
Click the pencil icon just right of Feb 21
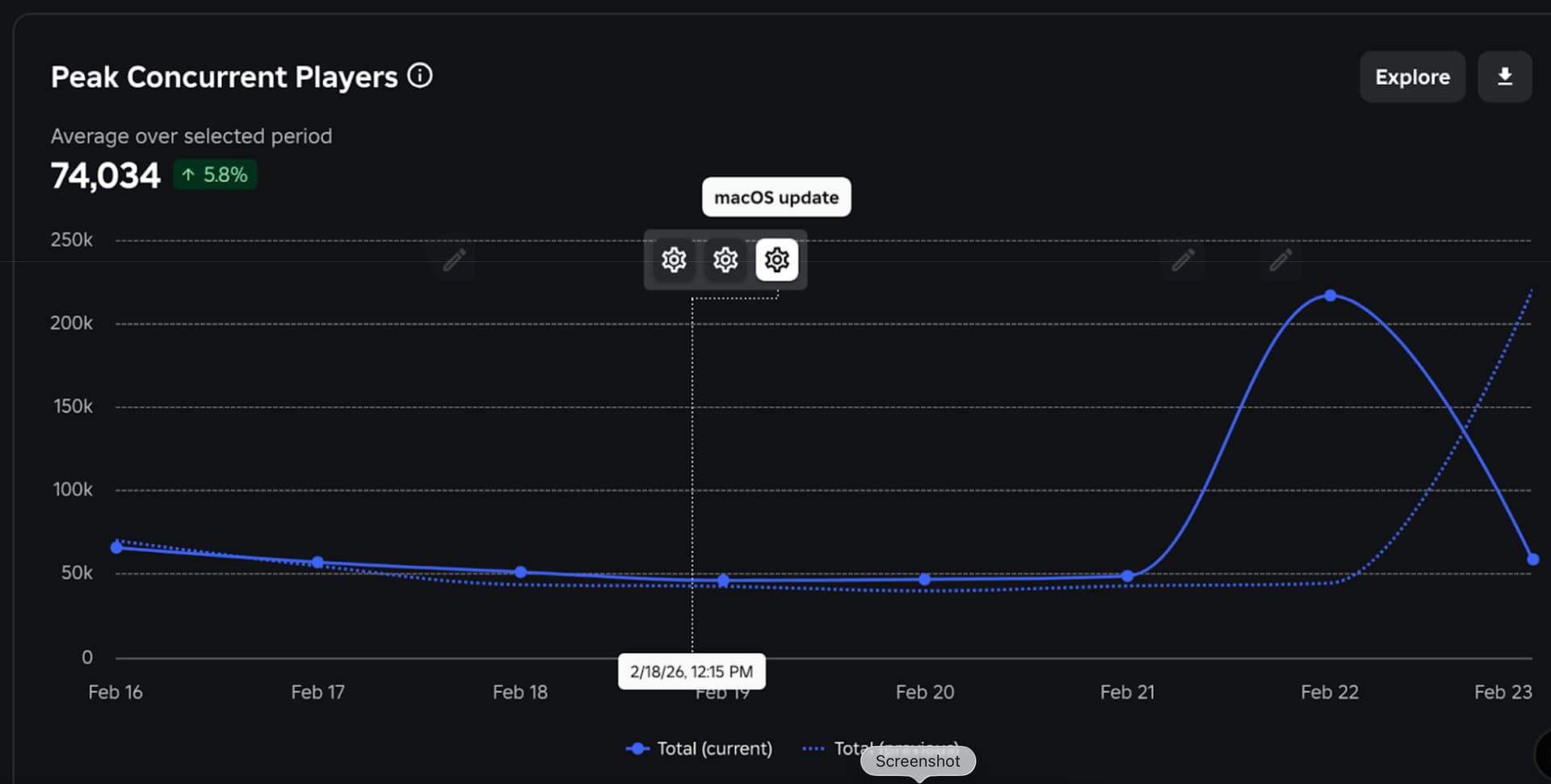(x=1183, y=260)
